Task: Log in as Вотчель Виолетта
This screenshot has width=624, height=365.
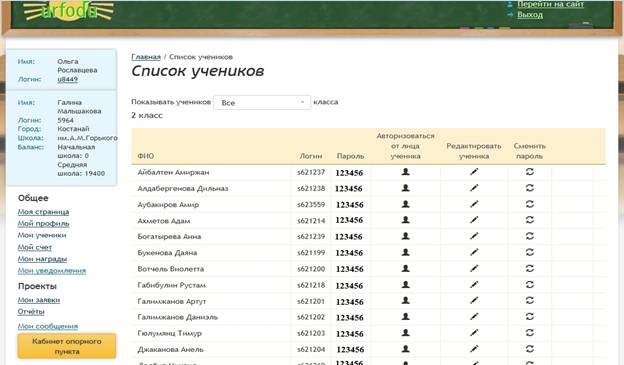Action: tap(405, 269)
